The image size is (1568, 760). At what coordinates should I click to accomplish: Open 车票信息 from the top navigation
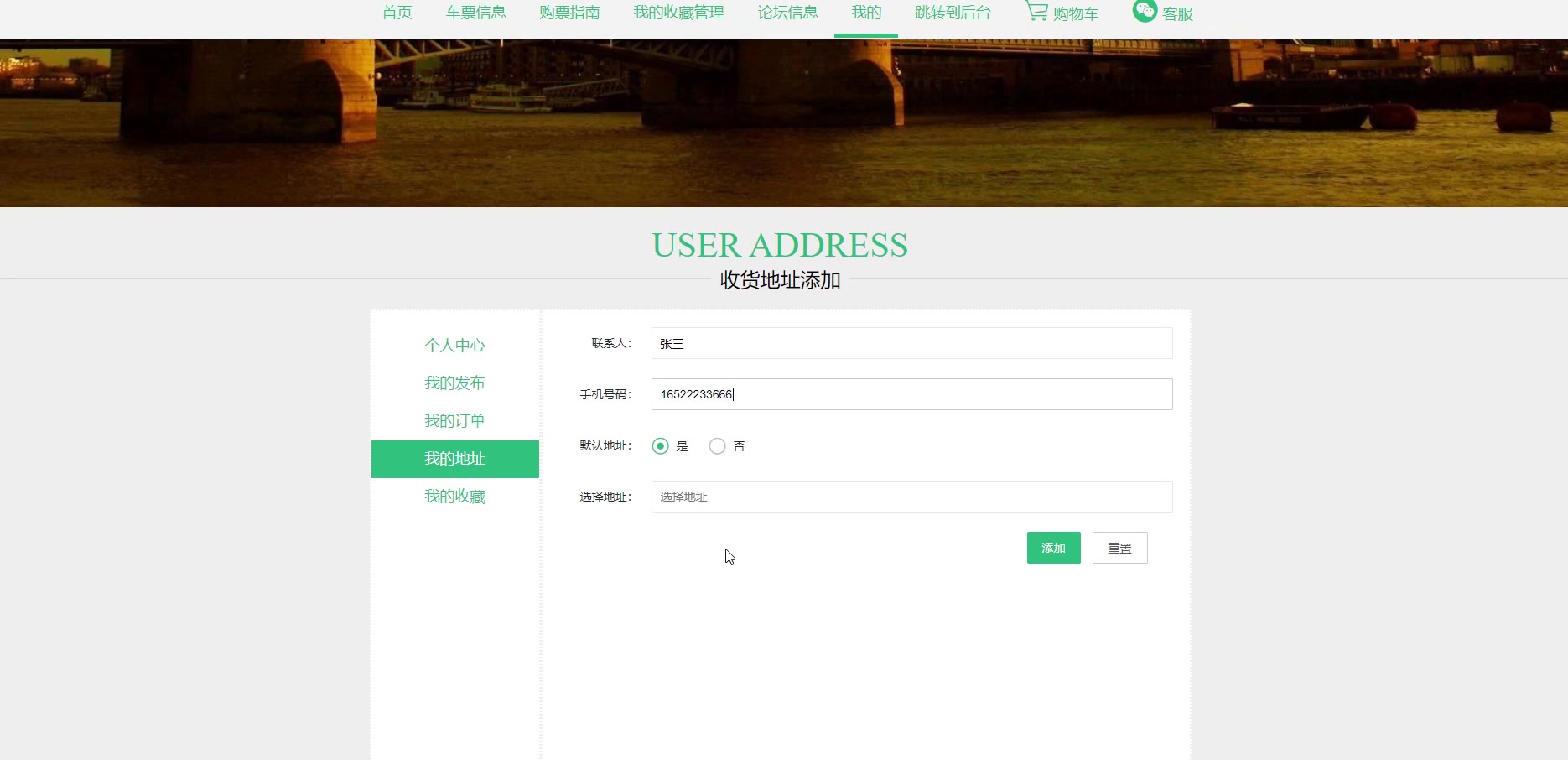tap(475, 13)
